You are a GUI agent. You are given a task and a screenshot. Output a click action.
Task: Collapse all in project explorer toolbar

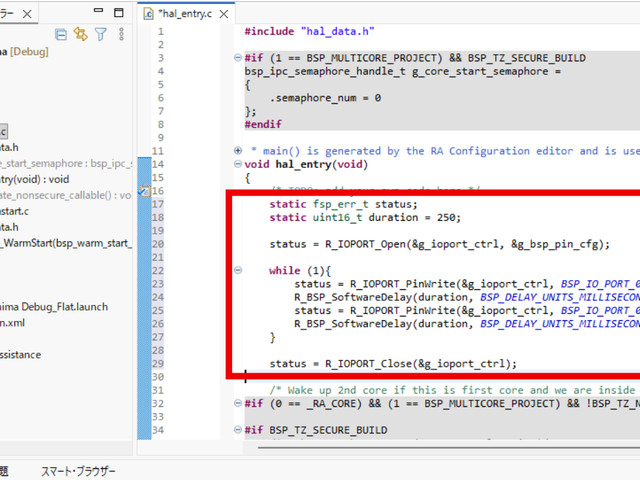[x=61, y=35]
